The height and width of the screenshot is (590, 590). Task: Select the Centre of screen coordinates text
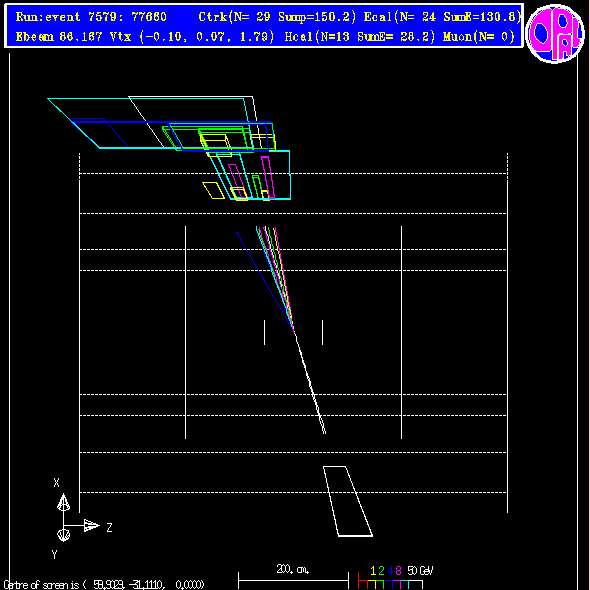pos(104,585)
